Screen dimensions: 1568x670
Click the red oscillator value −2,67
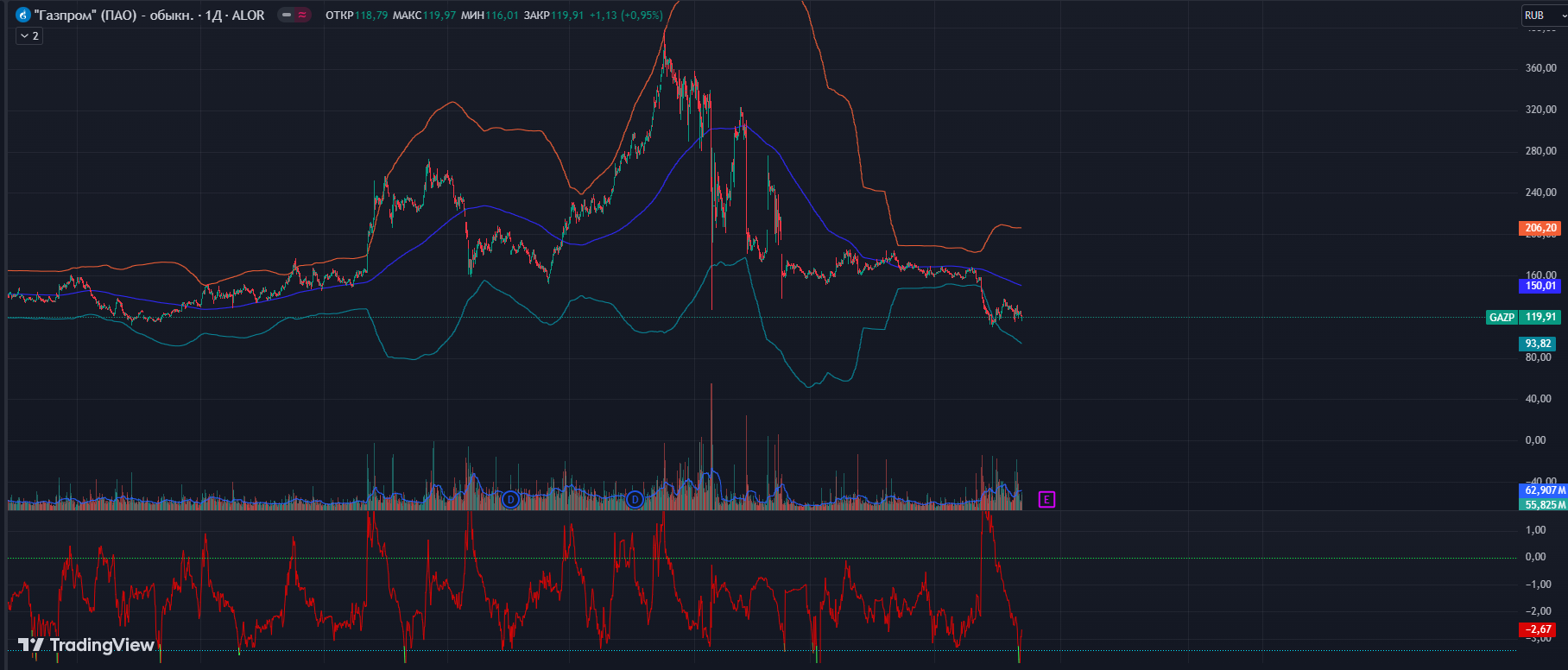(1539, 629)
